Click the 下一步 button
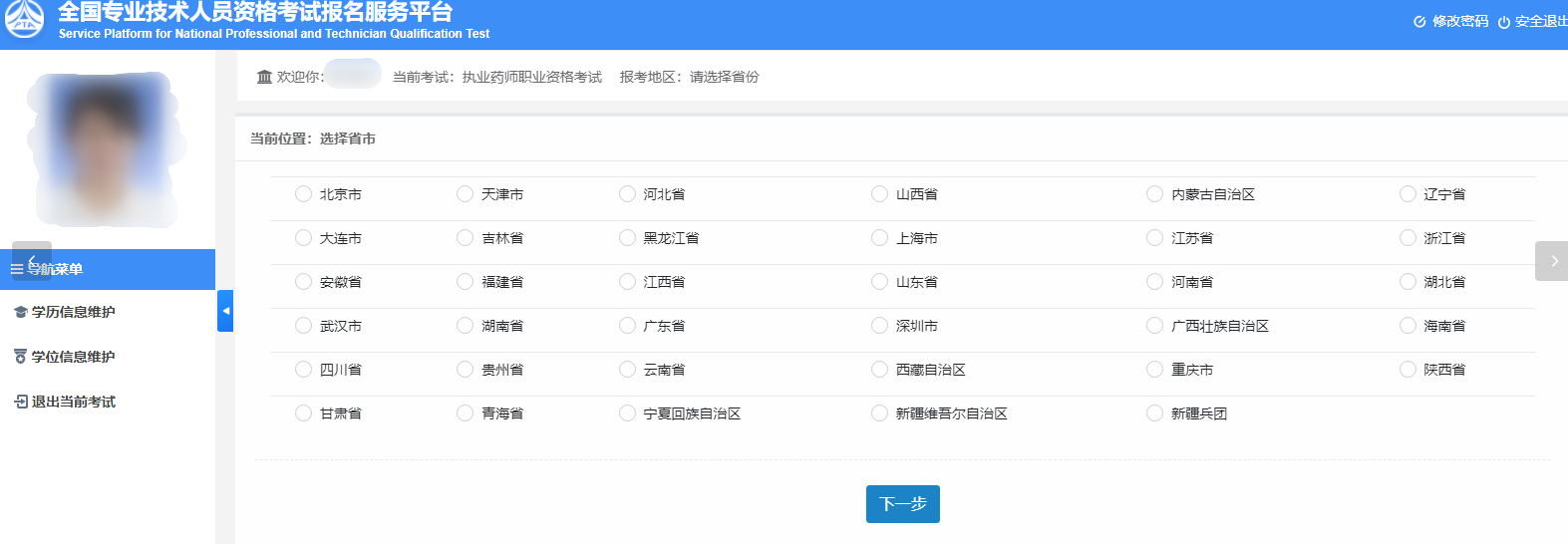 pos(902,504)
